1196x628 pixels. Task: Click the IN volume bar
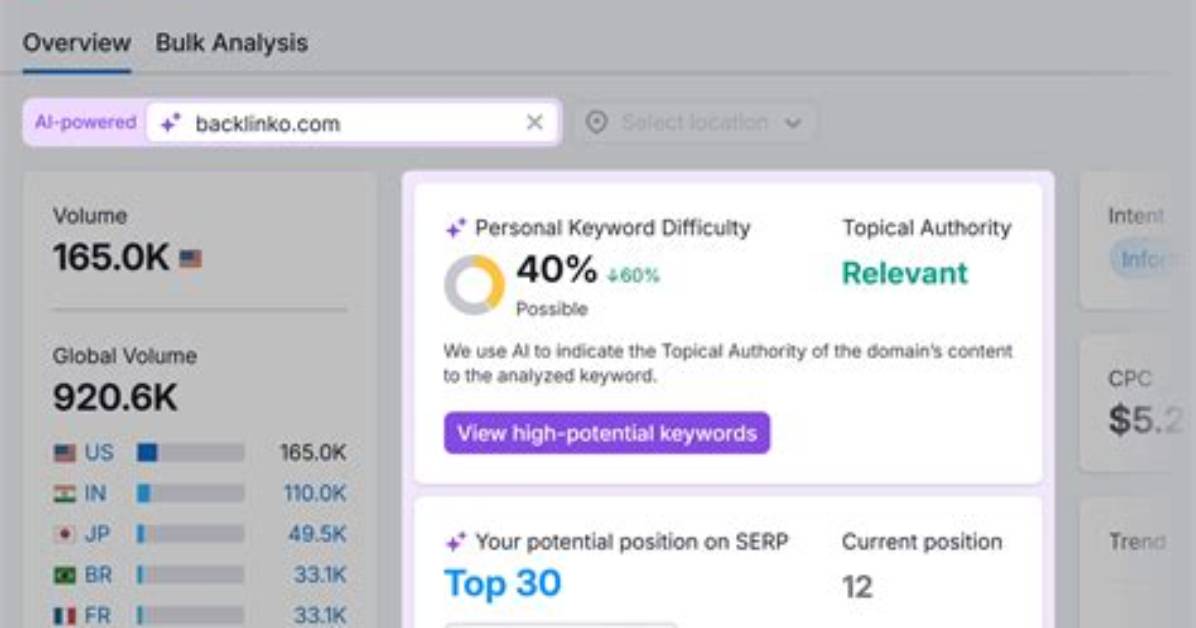(x=190, y=493)
